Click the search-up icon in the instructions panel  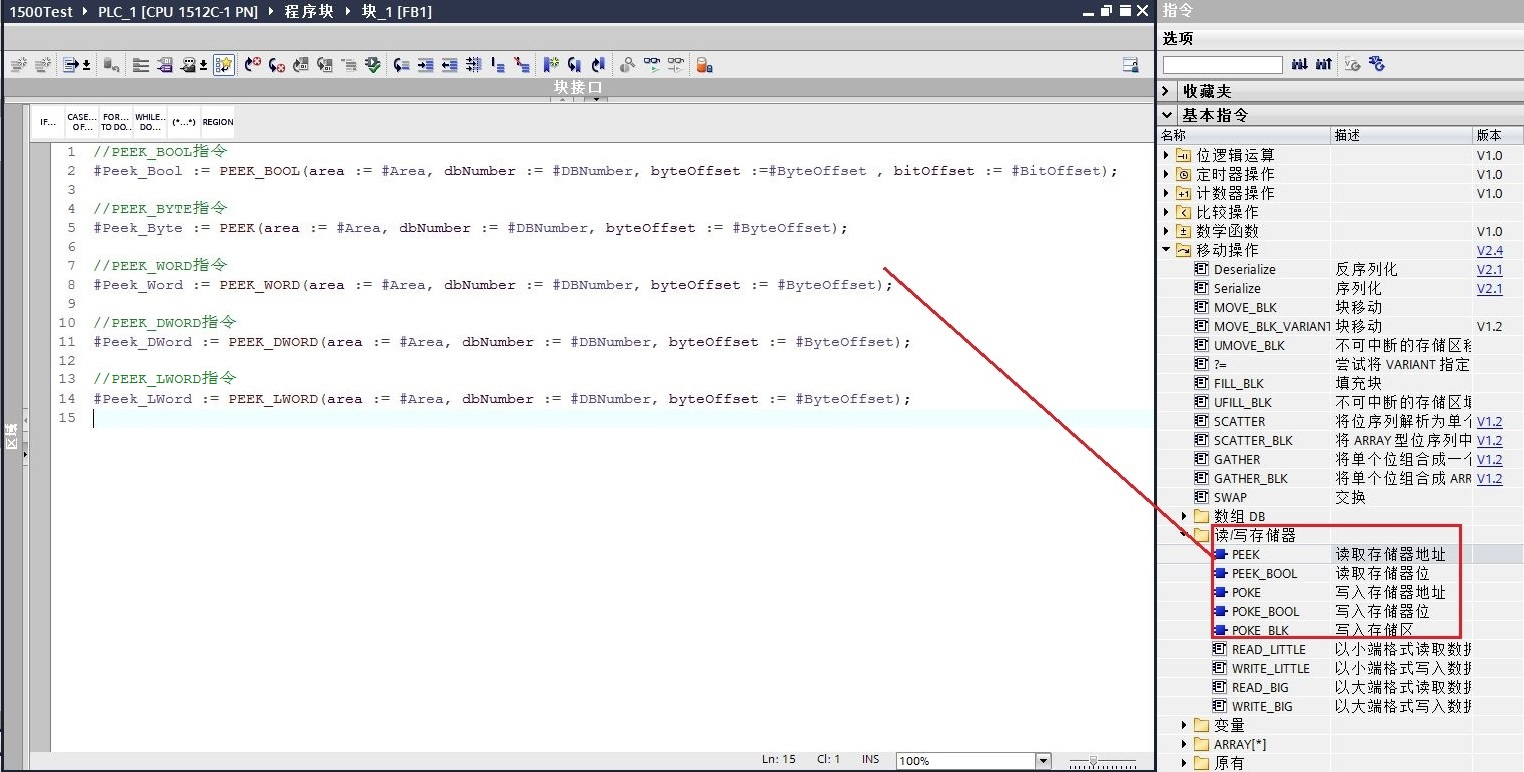click(x=1324, y=64)
